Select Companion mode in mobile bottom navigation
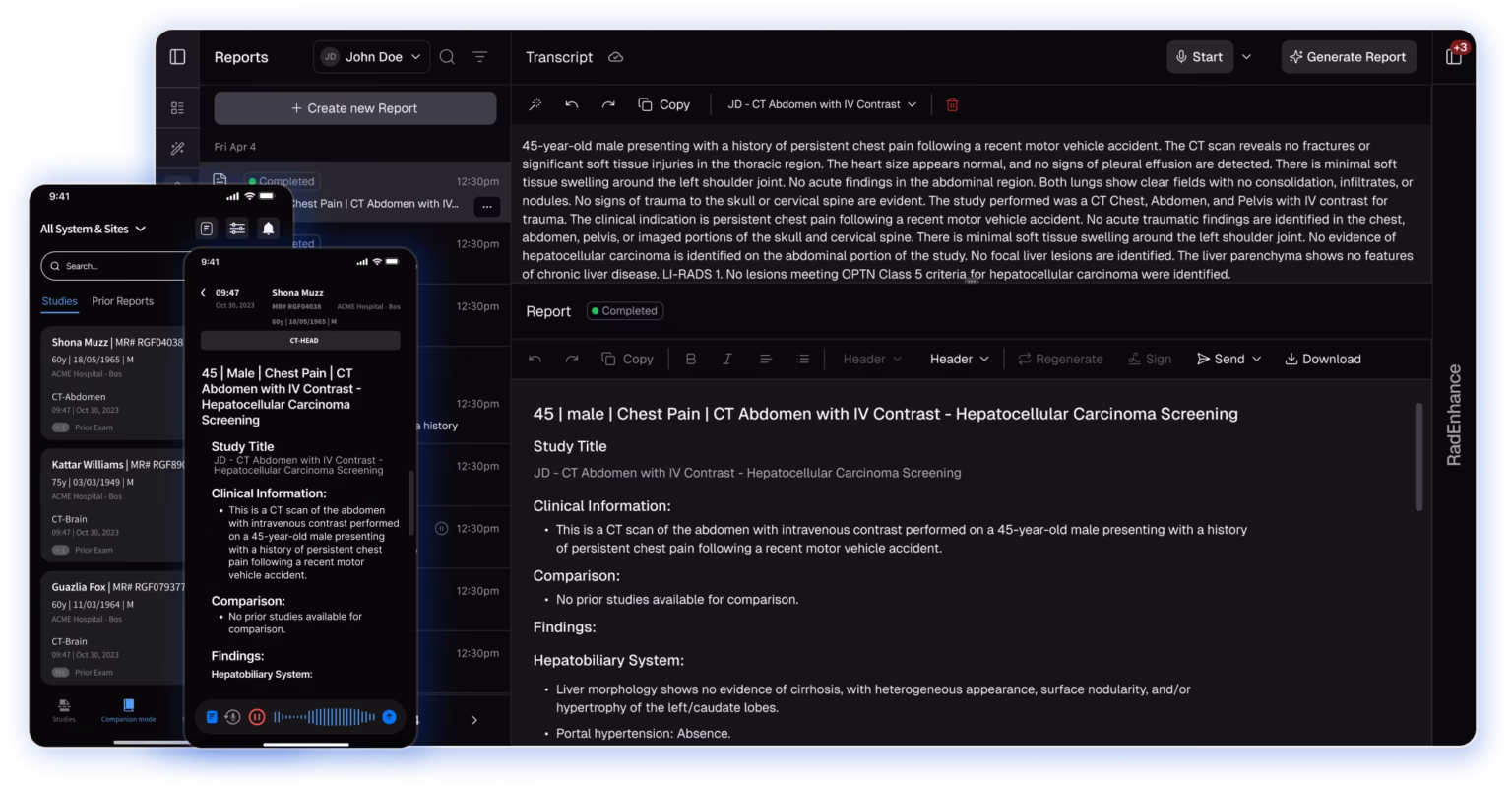The width and height of the screenshot is (1512, 788). pyautogui.click(x=128, y=710)
